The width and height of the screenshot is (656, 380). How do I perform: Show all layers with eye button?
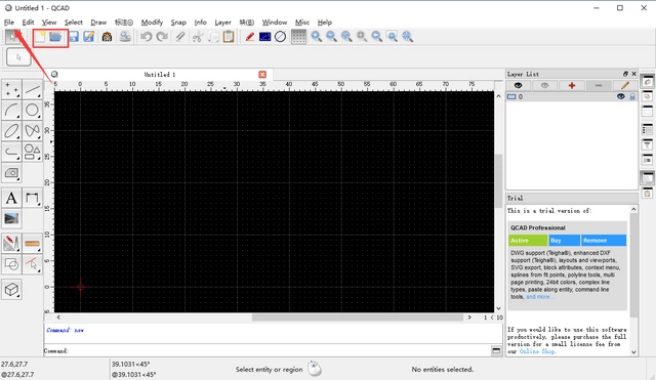point(518,85)
